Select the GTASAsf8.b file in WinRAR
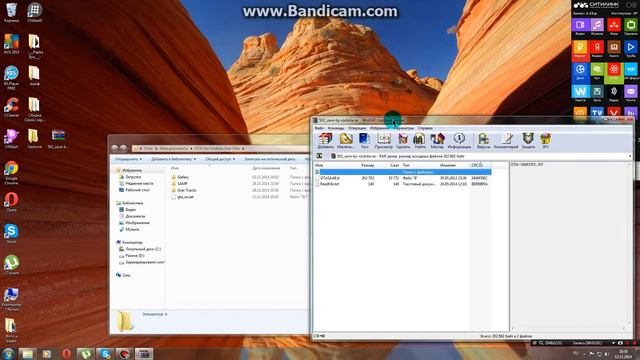 329,178
